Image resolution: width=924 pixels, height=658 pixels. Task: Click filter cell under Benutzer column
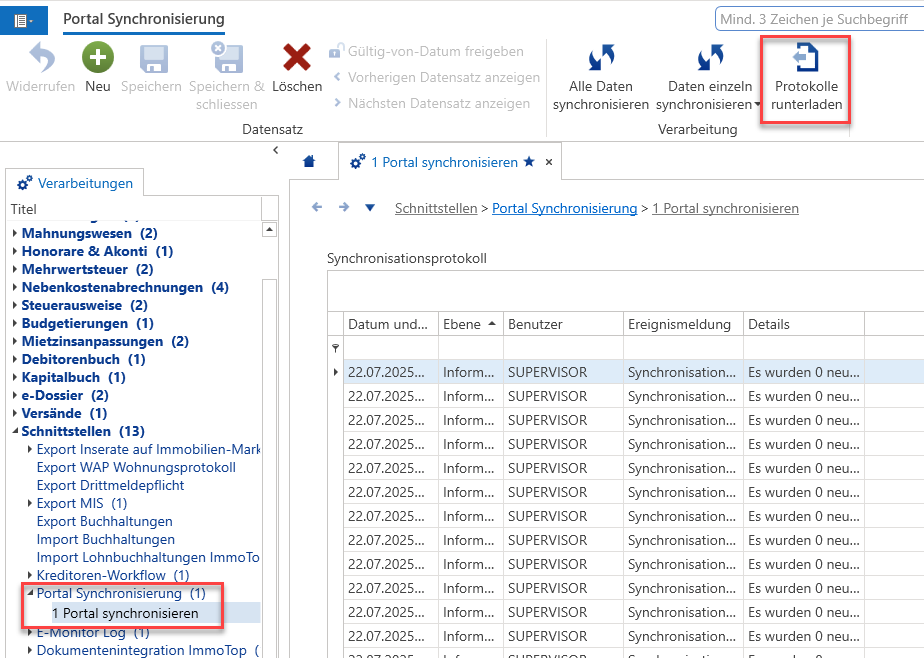point(563,348)
